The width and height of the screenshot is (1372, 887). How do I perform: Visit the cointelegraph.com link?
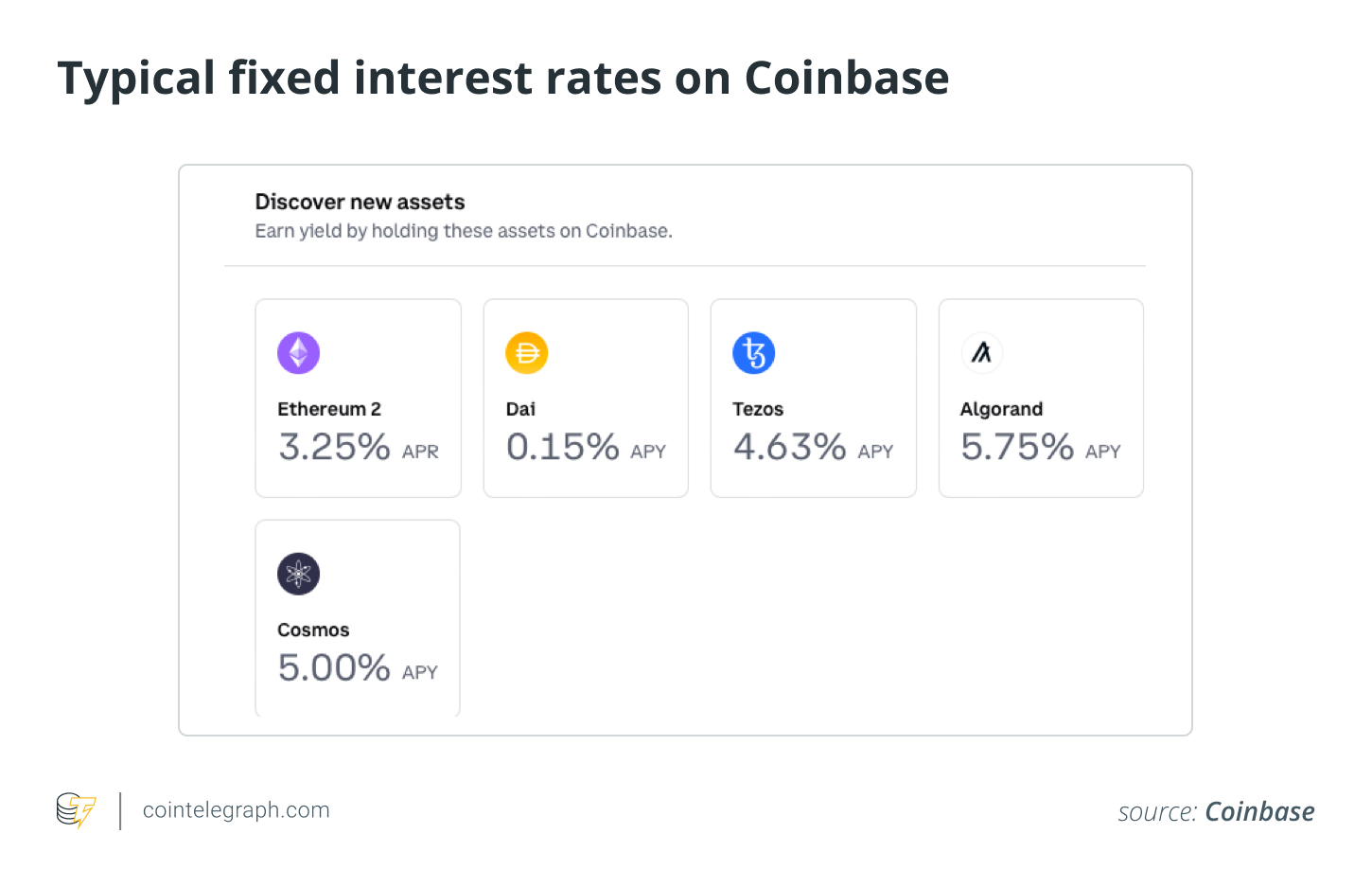[236, 810]
